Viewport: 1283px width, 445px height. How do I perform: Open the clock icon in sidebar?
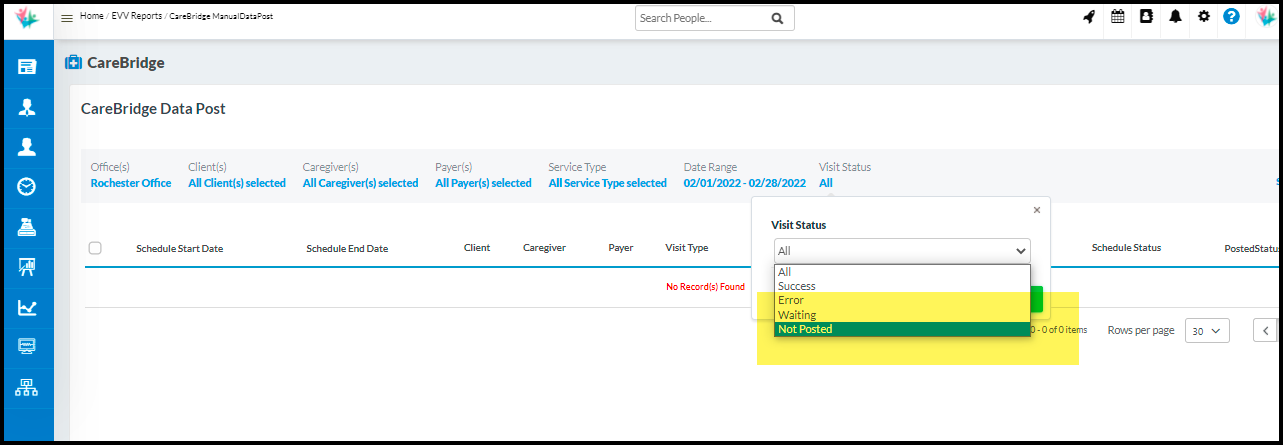(x=27, y=186)
